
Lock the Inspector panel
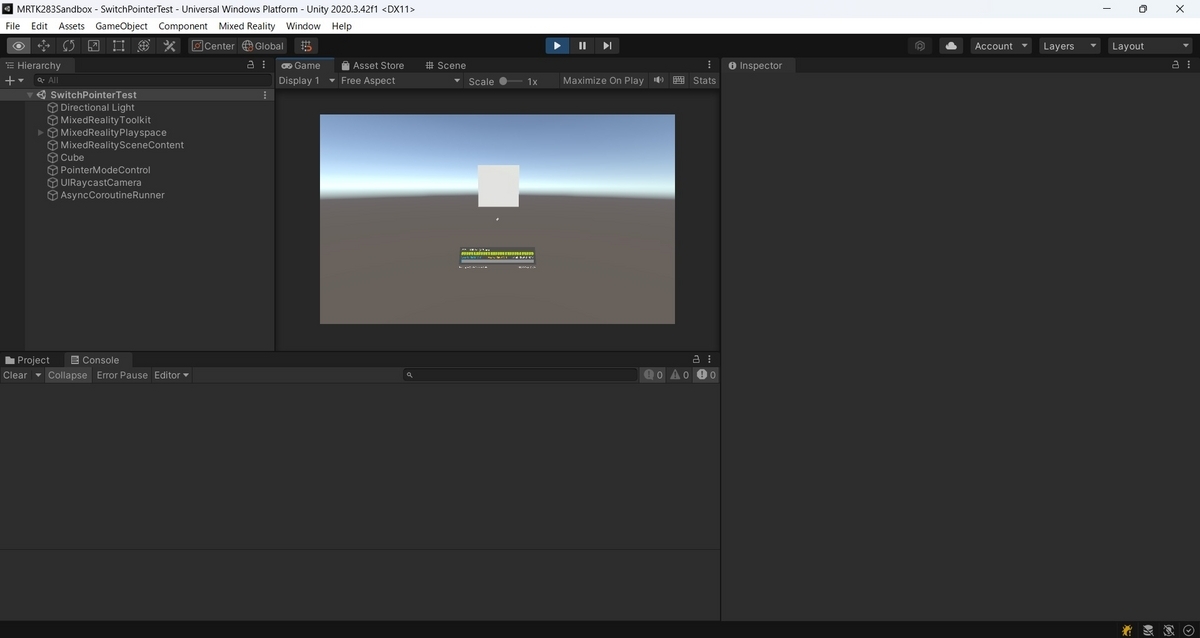pyautogui.click(x=1176, y=65)
